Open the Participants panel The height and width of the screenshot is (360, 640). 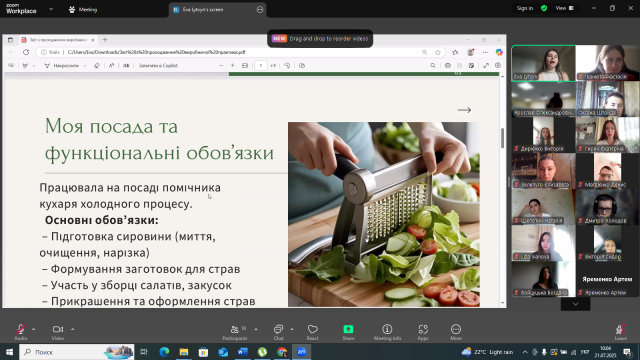pos(235,332)
